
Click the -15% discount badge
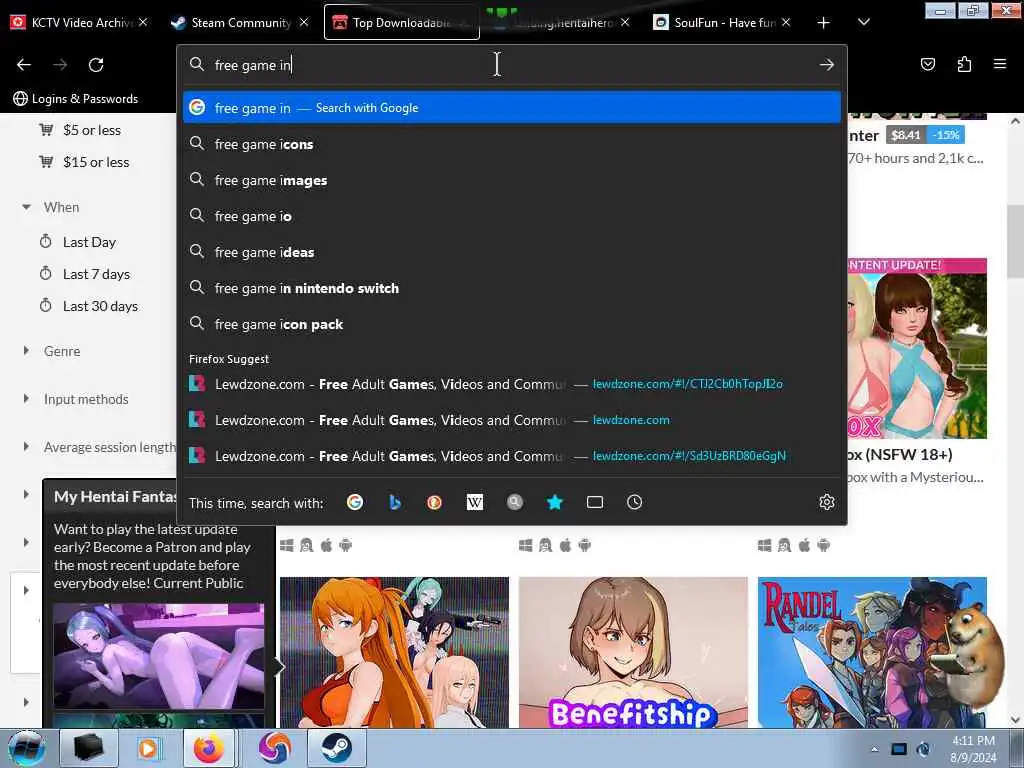click(945, 135)
